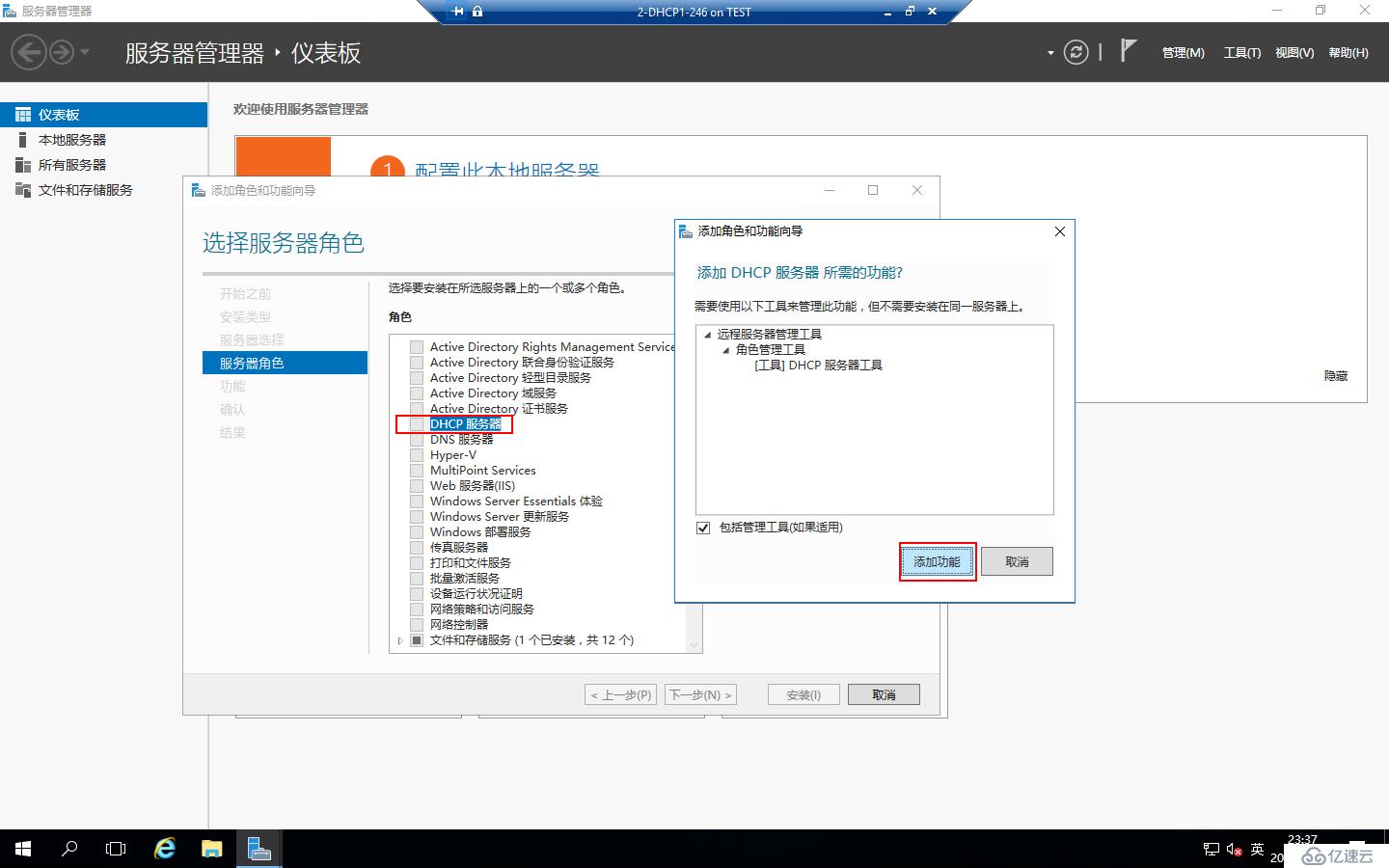Click the pin icon on the VM connection bar
This screenshot has width=1389, height=868.
(x=457, y=12)
